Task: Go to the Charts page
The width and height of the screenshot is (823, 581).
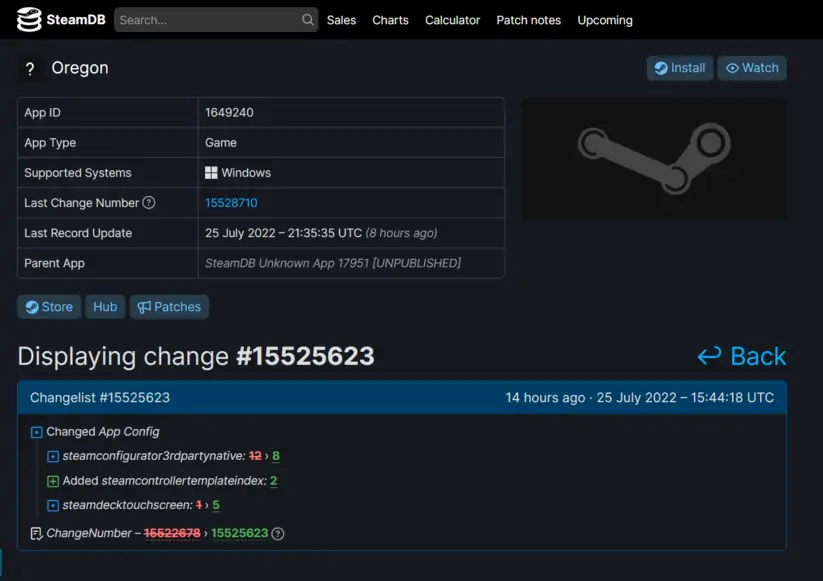Action: pos(390,20)
